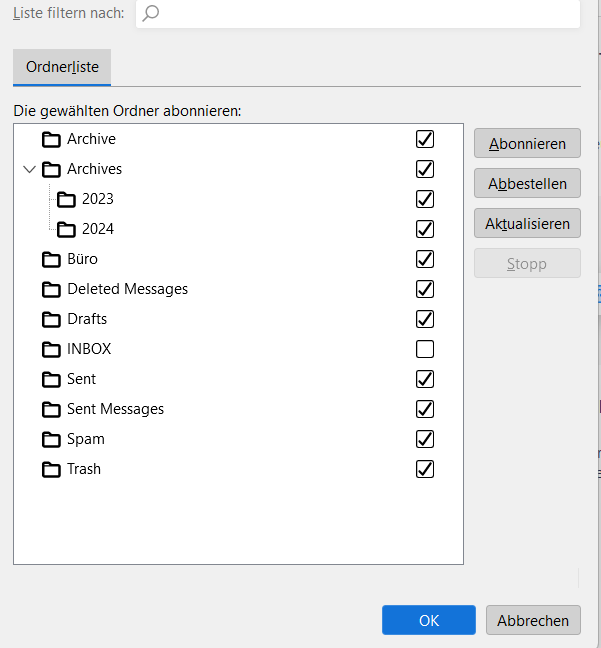Viewport: 601px width, 648px height.
Task: Click the Büro folder icon
Action: [x=52, y=259]
